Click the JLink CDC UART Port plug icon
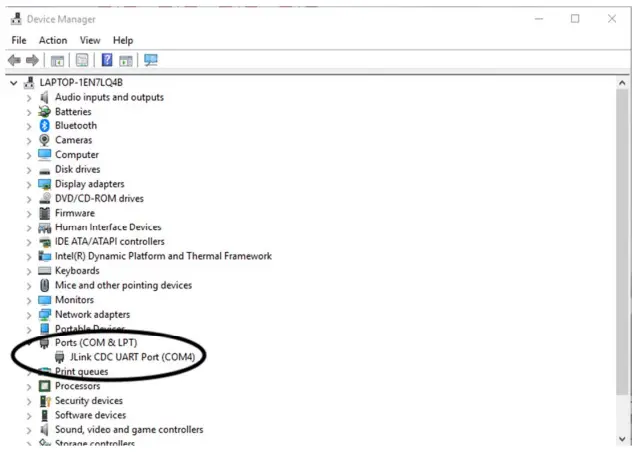The image size is (637, 460). (x=60, y=357)
